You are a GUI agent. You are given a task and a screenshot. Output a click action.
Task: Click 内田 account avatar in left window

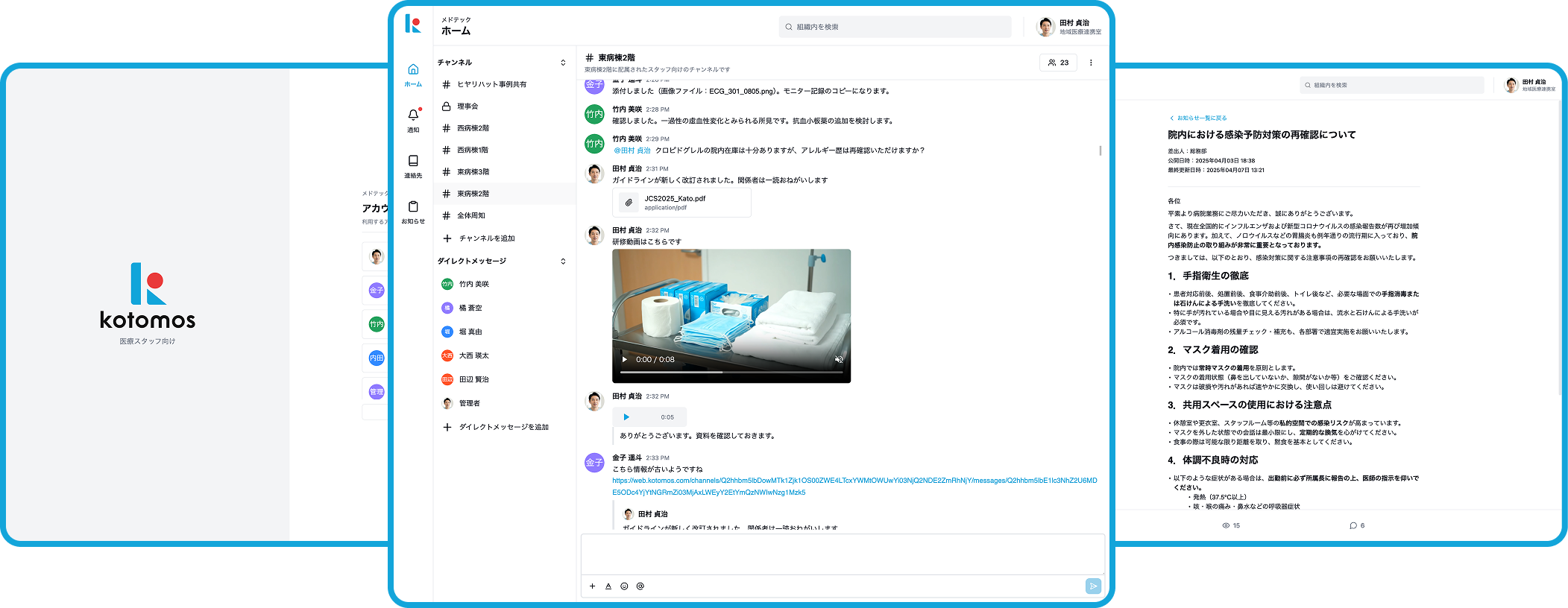377,358
